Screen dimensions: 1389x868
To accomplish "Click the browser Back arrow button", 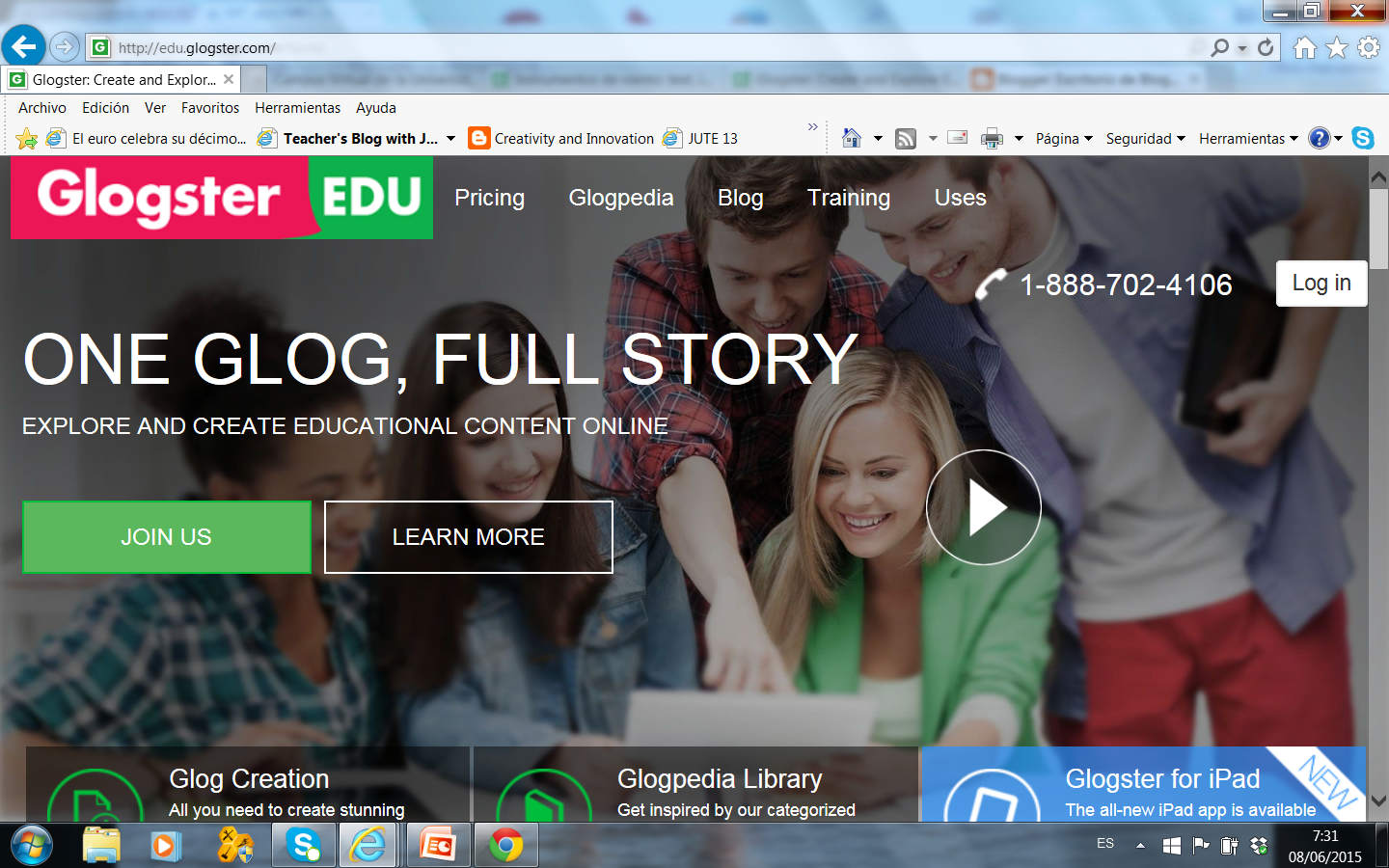I will pos(24,45).
